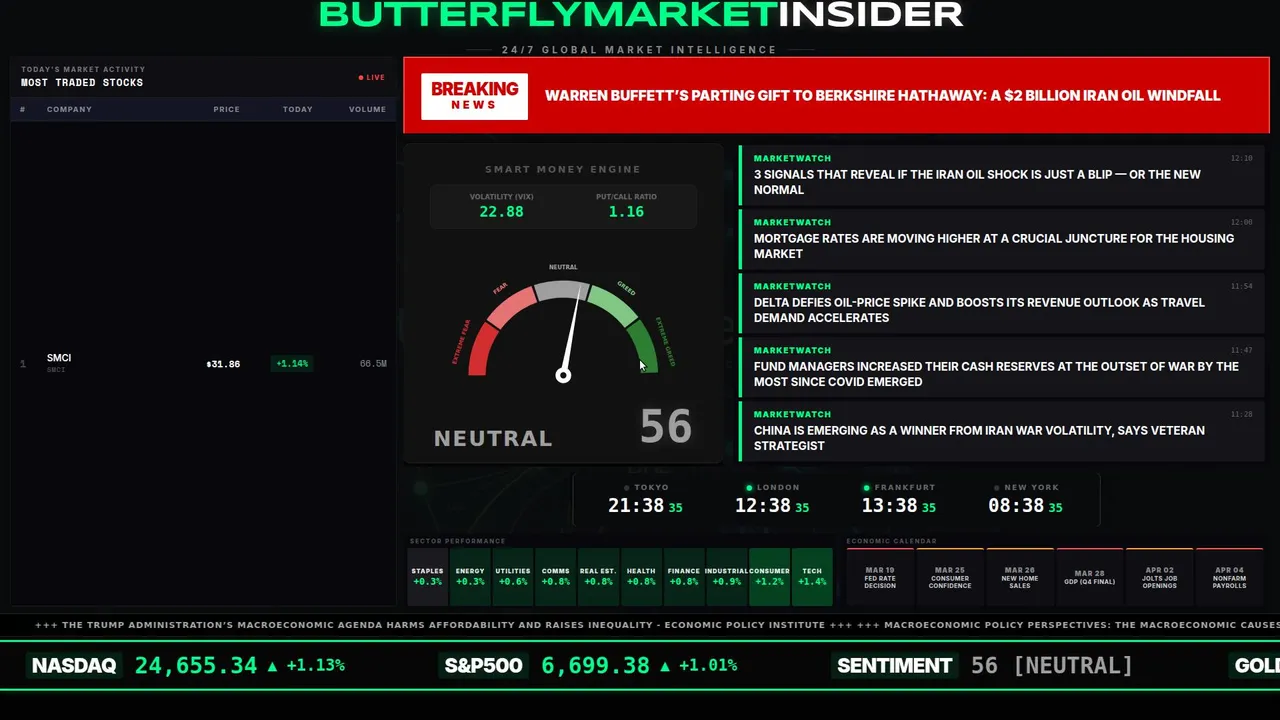Click SMCI price $31.86

[223, 364]
